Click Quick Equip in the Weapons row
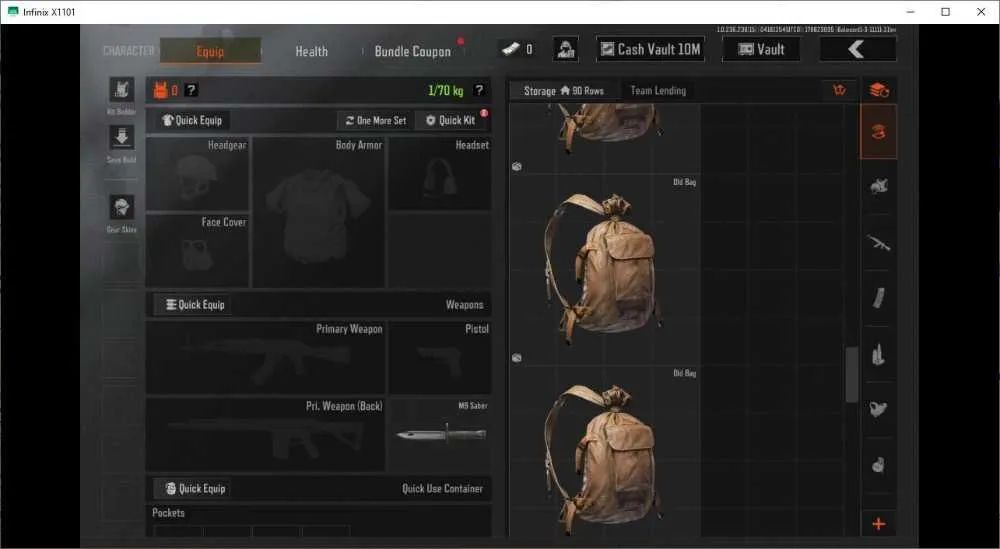 coord(195,305)
